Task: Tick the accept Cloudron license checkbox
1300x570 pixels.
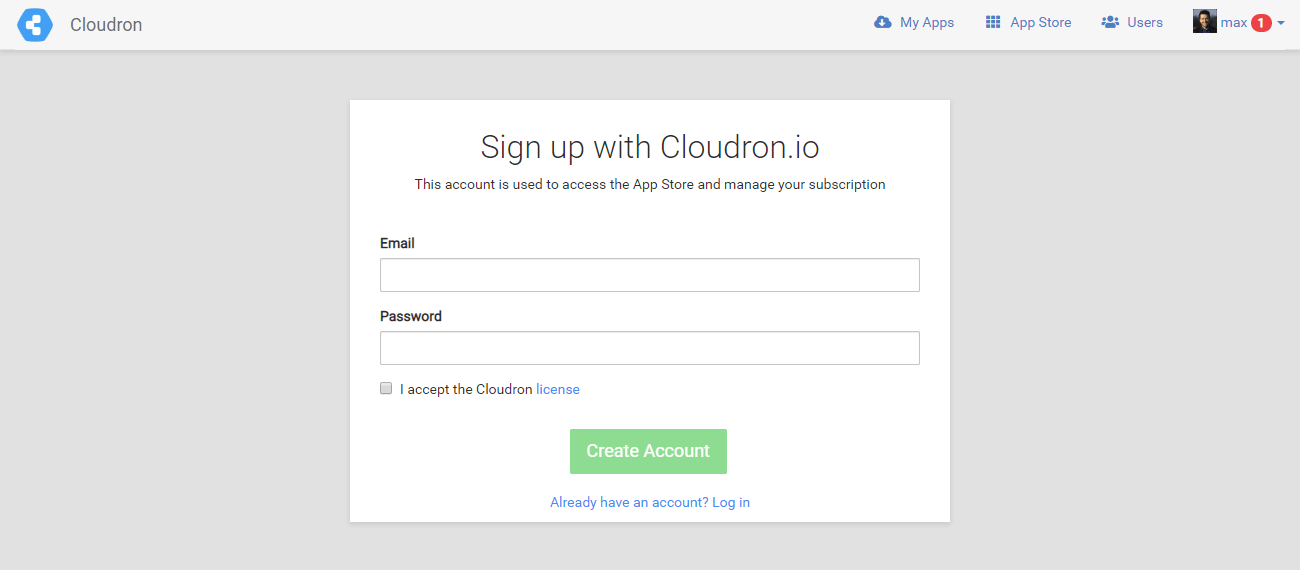Action: [x=386, y=389]
